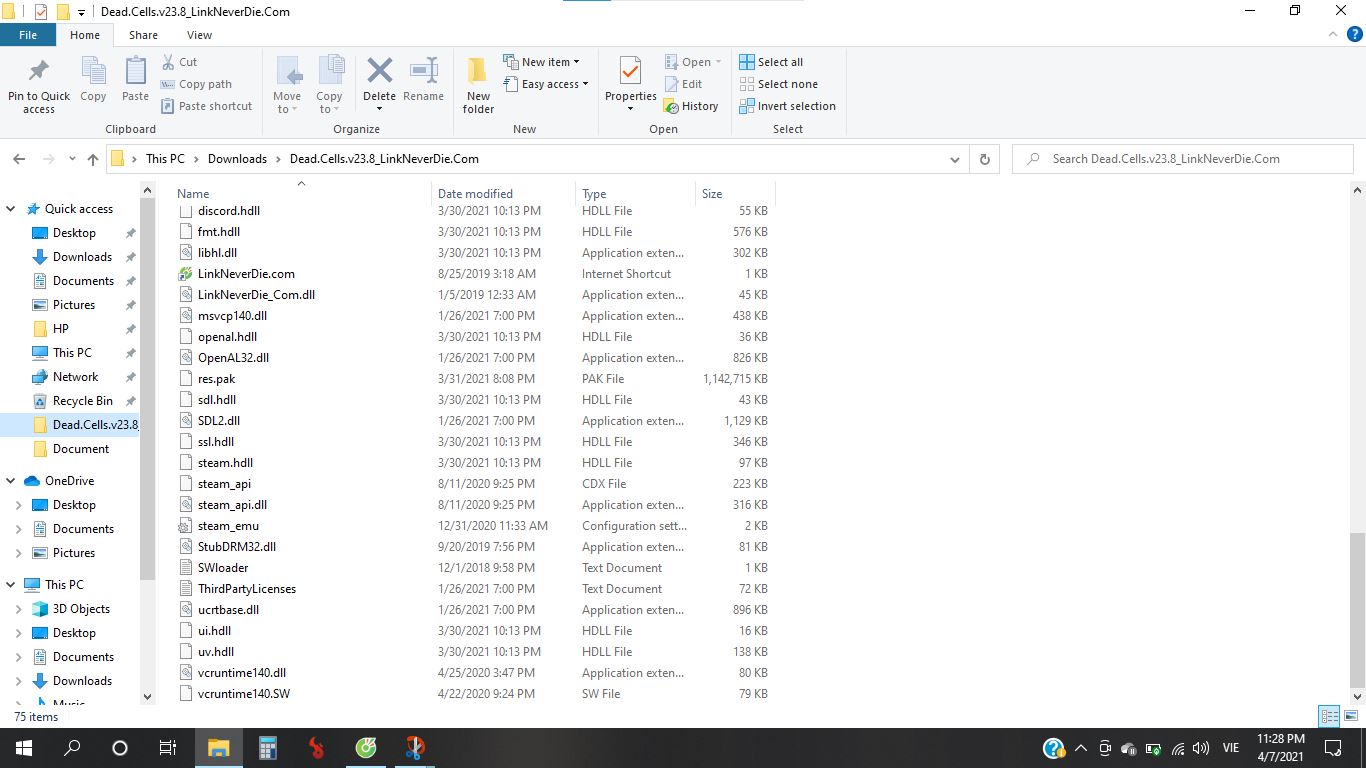Image resolution: width=1366 pixels, height=768 pixels.
Task: Switch to large icons view layout
Action: pos(1350,717)
